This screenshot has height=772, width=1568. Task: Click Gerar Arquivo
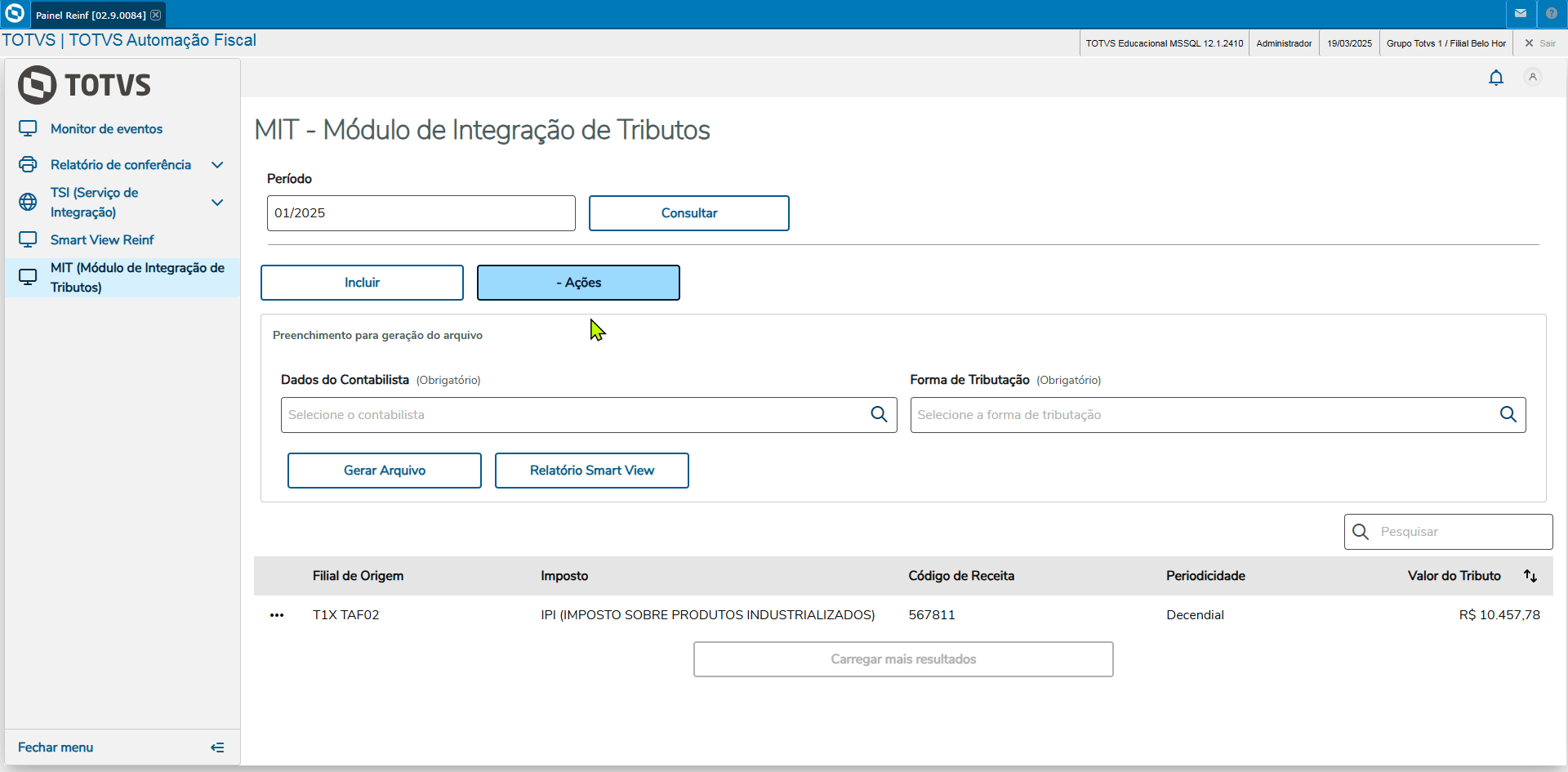pyautogui.click(x=384, y=471)
